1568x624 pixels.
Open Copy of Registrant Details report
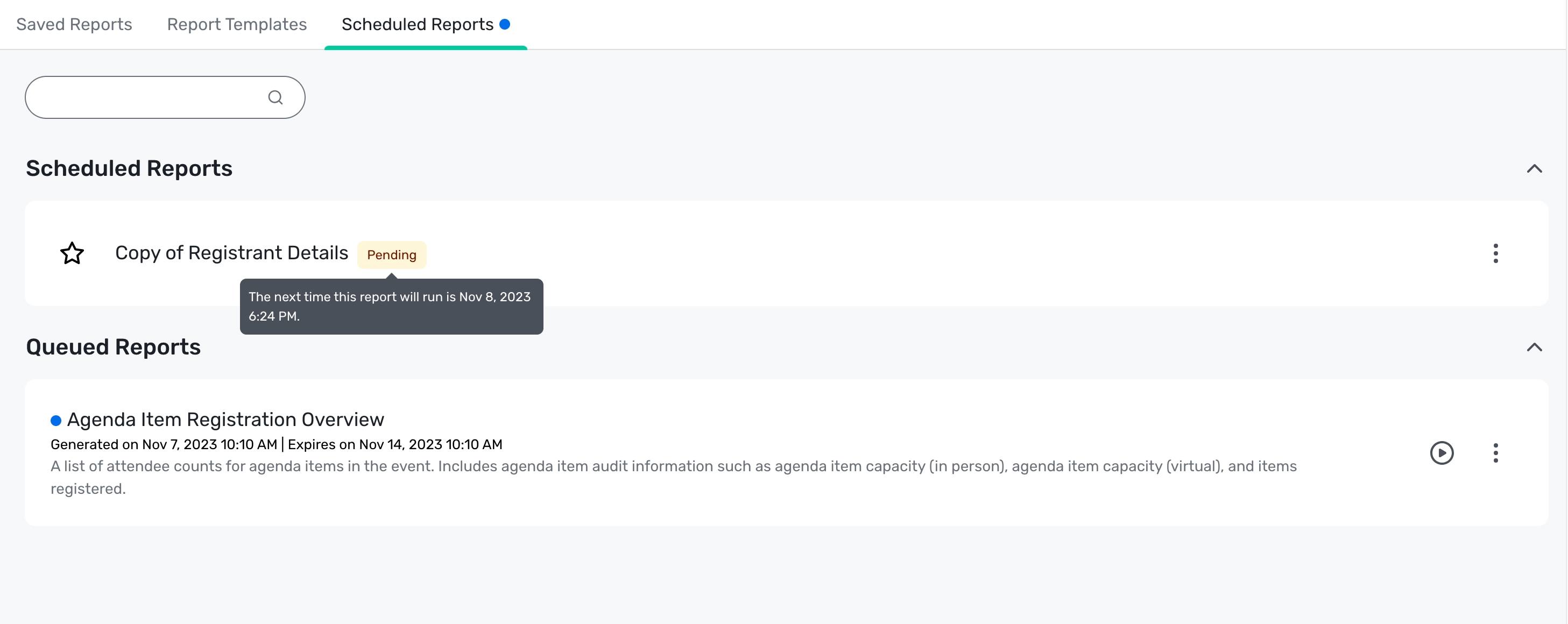coord(231,253)
